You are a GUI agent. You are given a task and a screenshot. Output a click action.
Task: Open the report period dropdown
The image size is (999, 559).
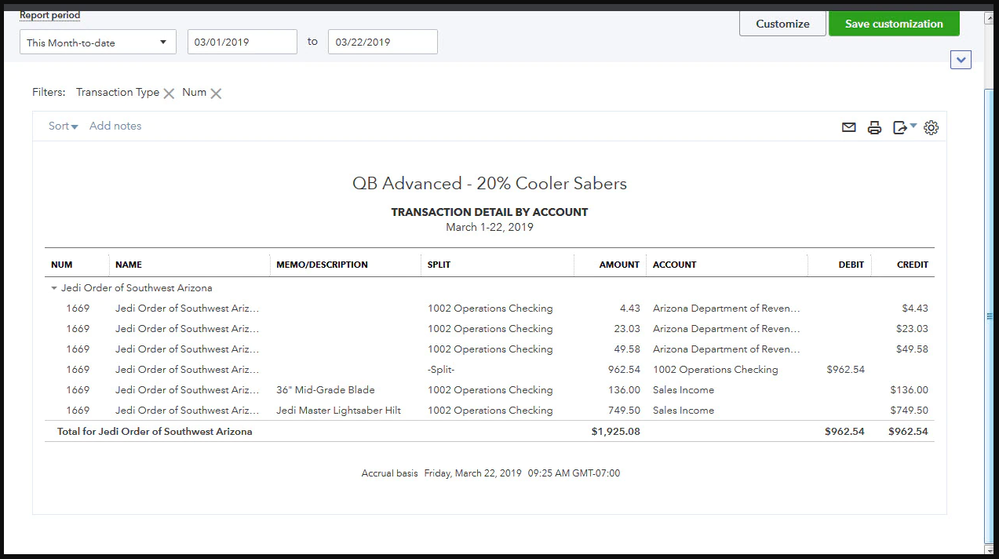[98, 43]
